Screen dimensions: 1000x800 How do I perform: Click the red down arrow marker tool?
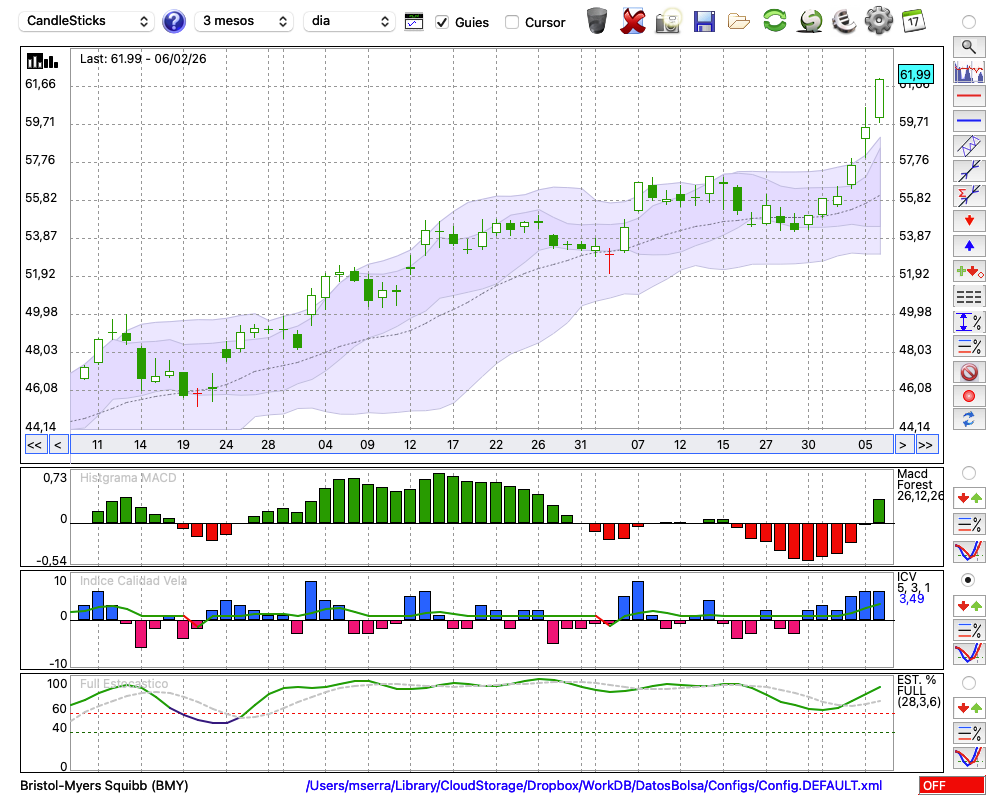[x=969, y=221]
